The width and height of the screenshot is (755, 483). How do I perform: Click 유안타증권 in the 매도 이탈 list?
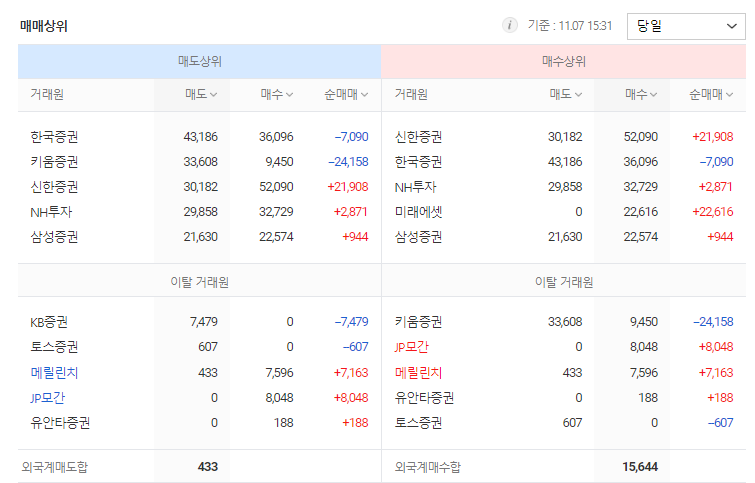click(60, 423)
